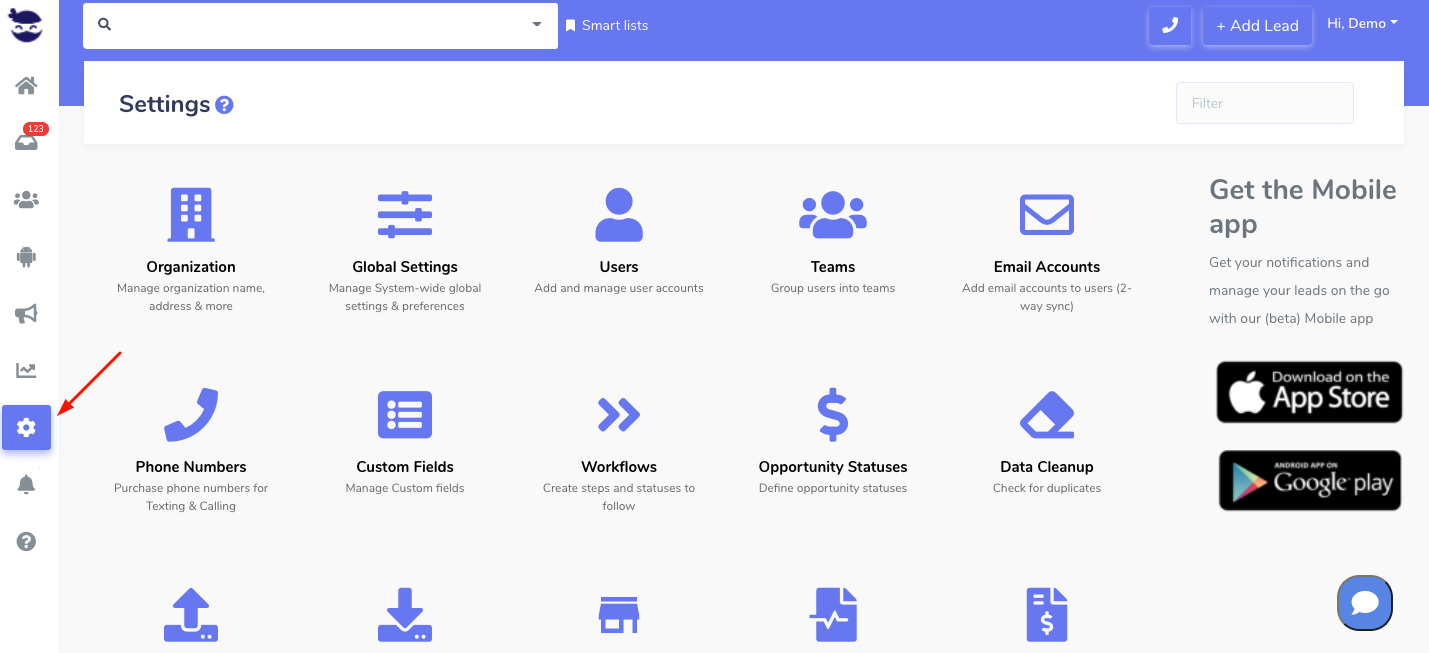Open Global Settings sliders icon
1429x653 pixels.
point(405,214)
